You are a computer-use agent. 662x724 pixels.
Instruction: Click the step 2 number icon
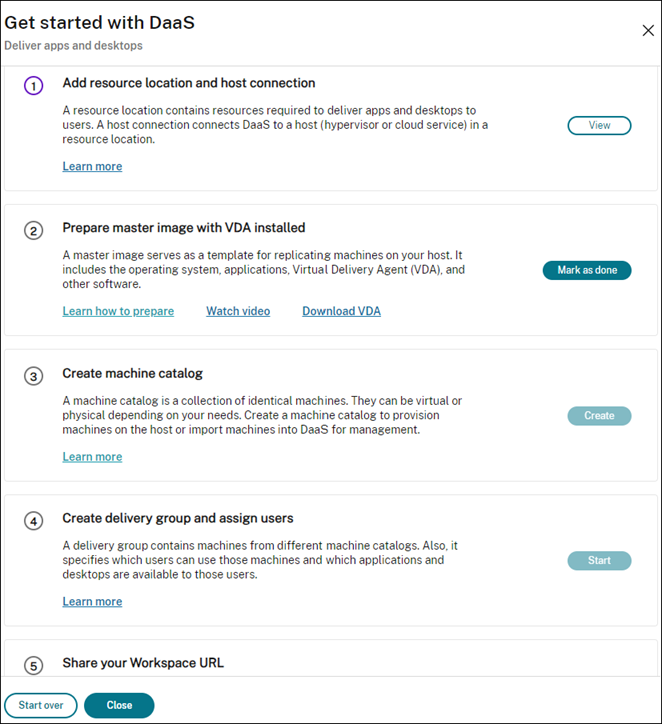coord(34,231)
